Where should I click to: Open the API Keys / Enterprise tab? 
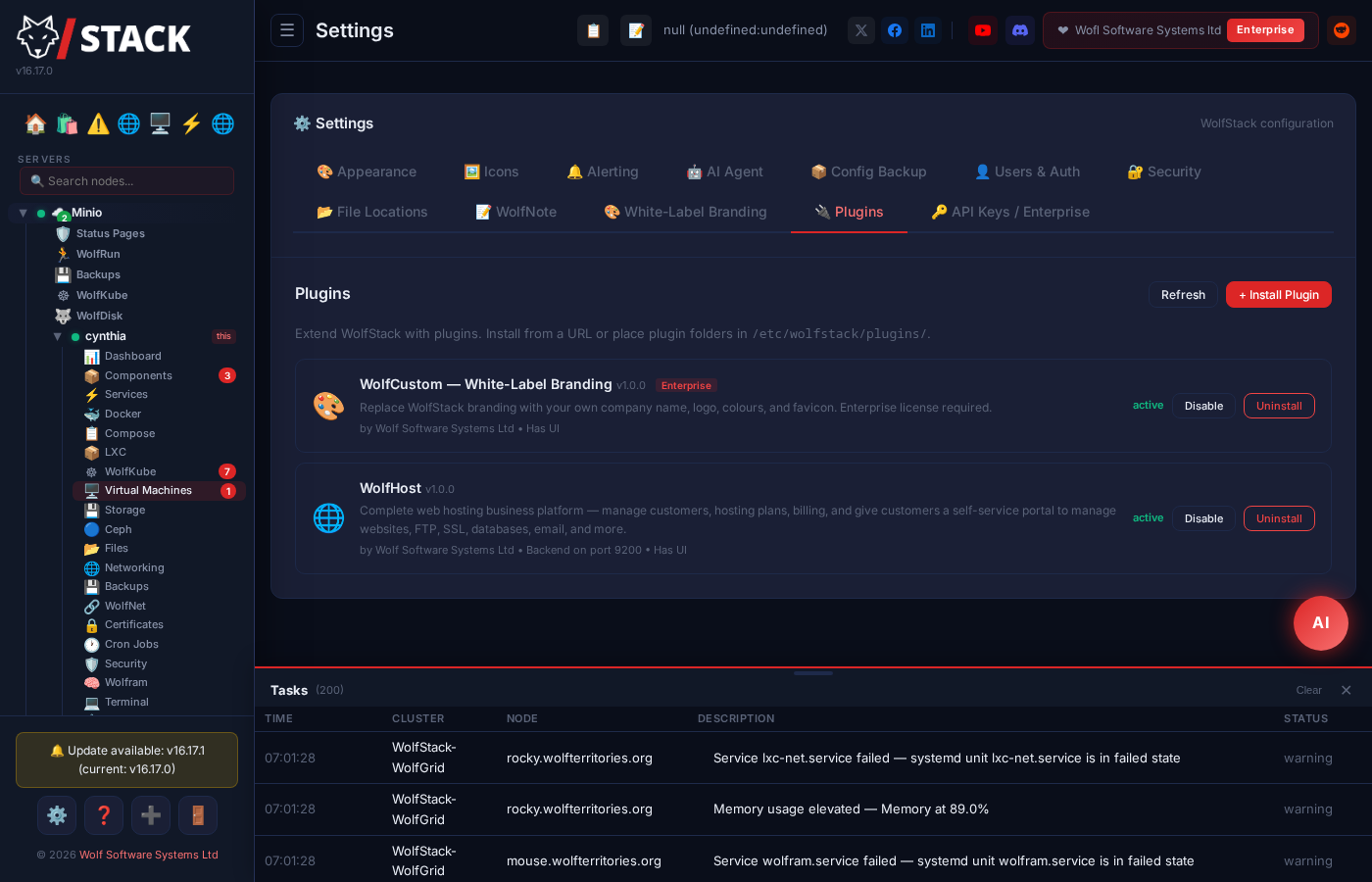tap(1010, 212)
